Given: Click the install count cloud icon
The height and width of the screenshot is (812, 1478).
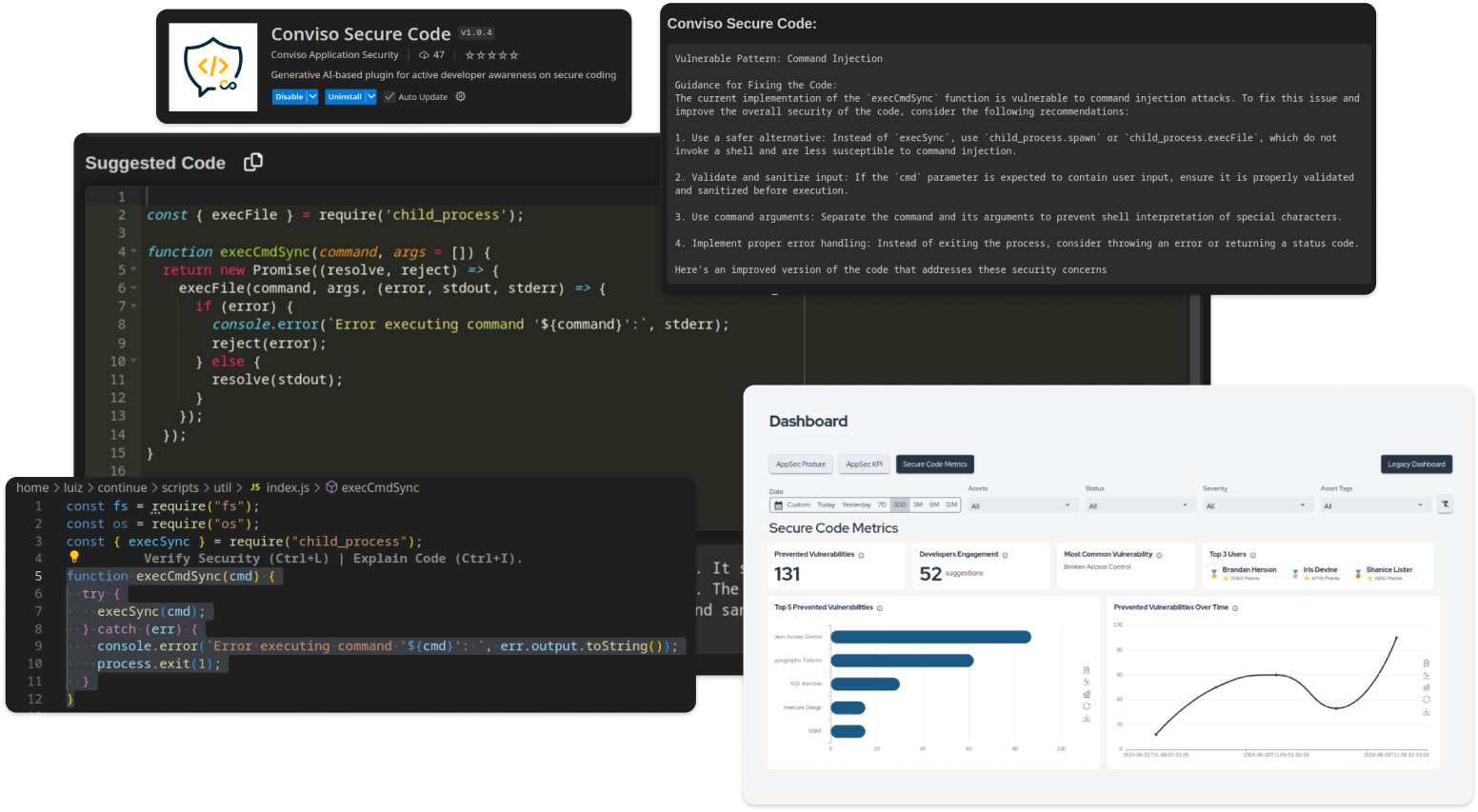Looking at the screenshot, I should [424, 55].
